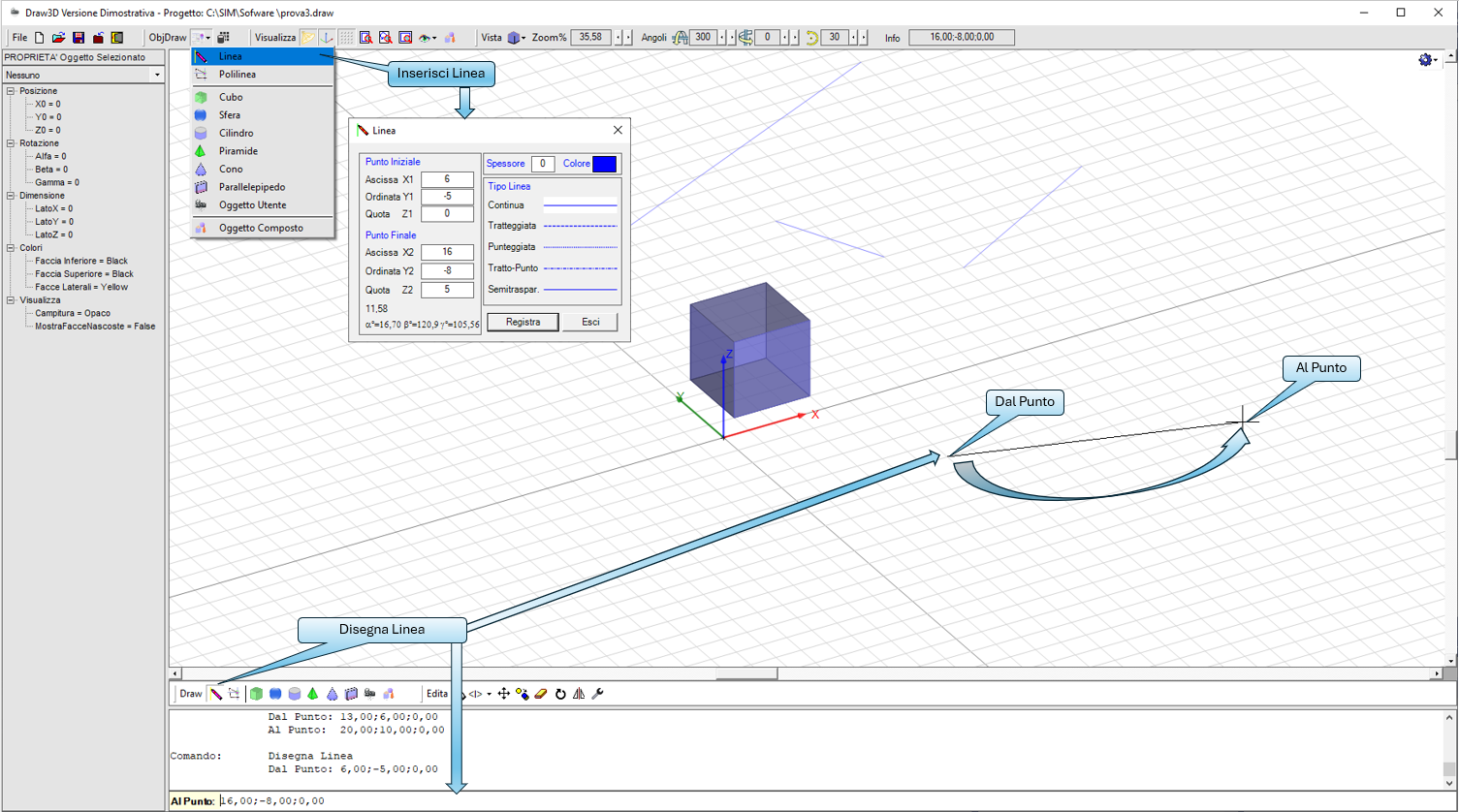Select Sfera from the ObjDraw menu
The height and width of the screenshot is (812, 1459).
coord(263,115)
